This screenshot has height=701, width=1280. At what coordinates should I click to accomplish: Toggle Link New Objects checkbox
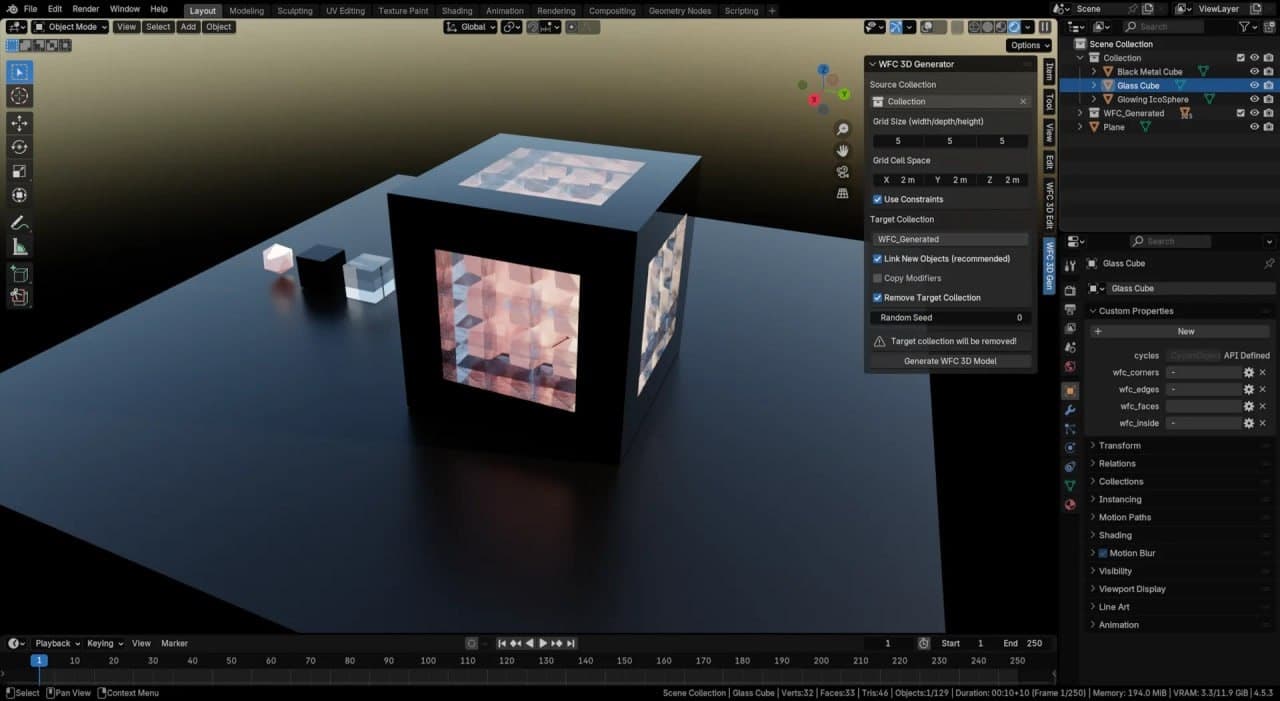pos(877,258)
